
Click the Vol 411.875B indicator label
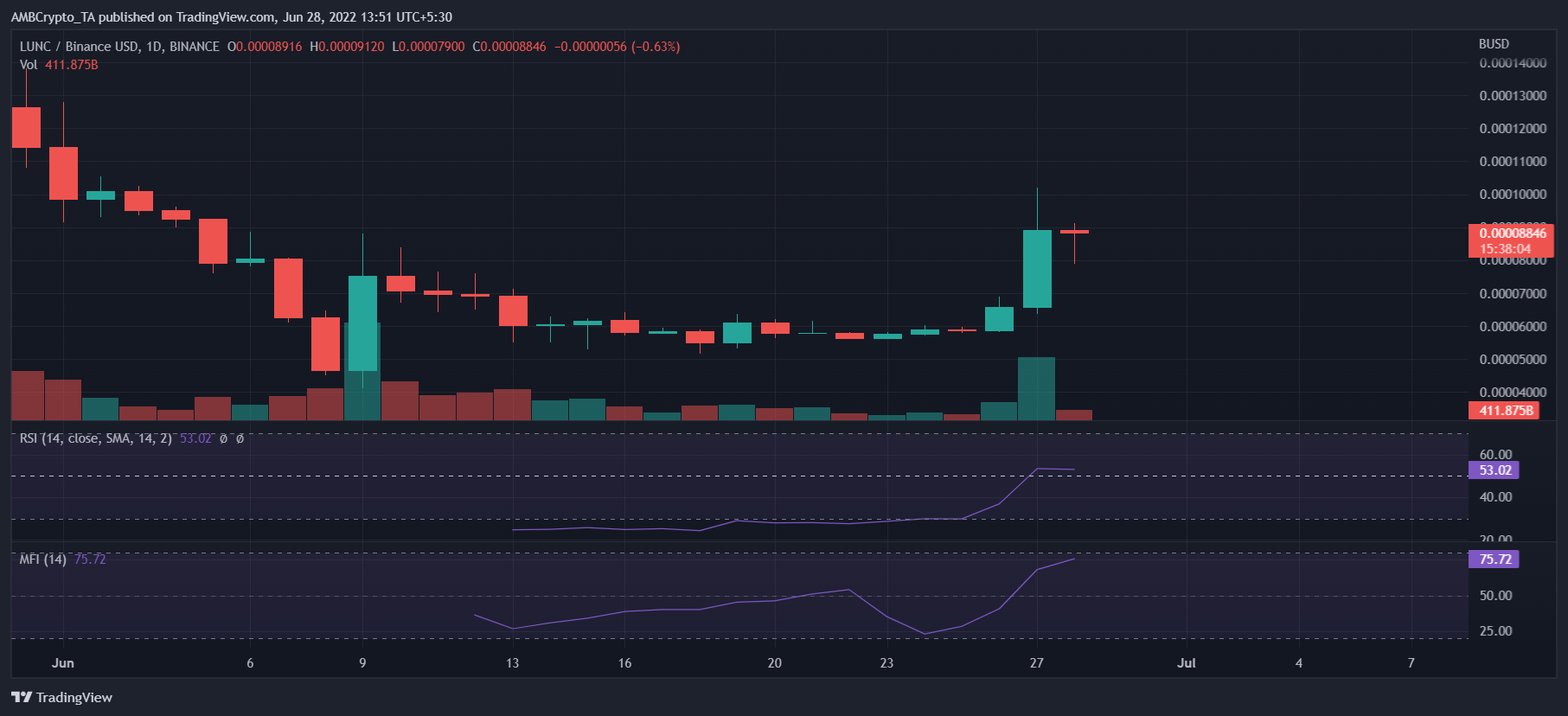click(x=59, y=65)
